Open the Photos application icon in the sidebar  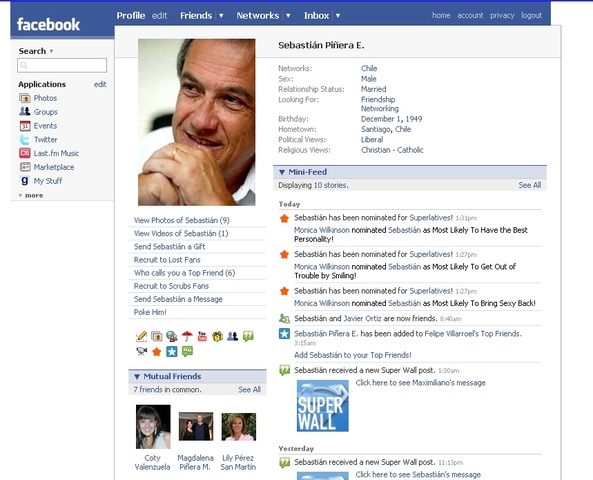[25, 98]
